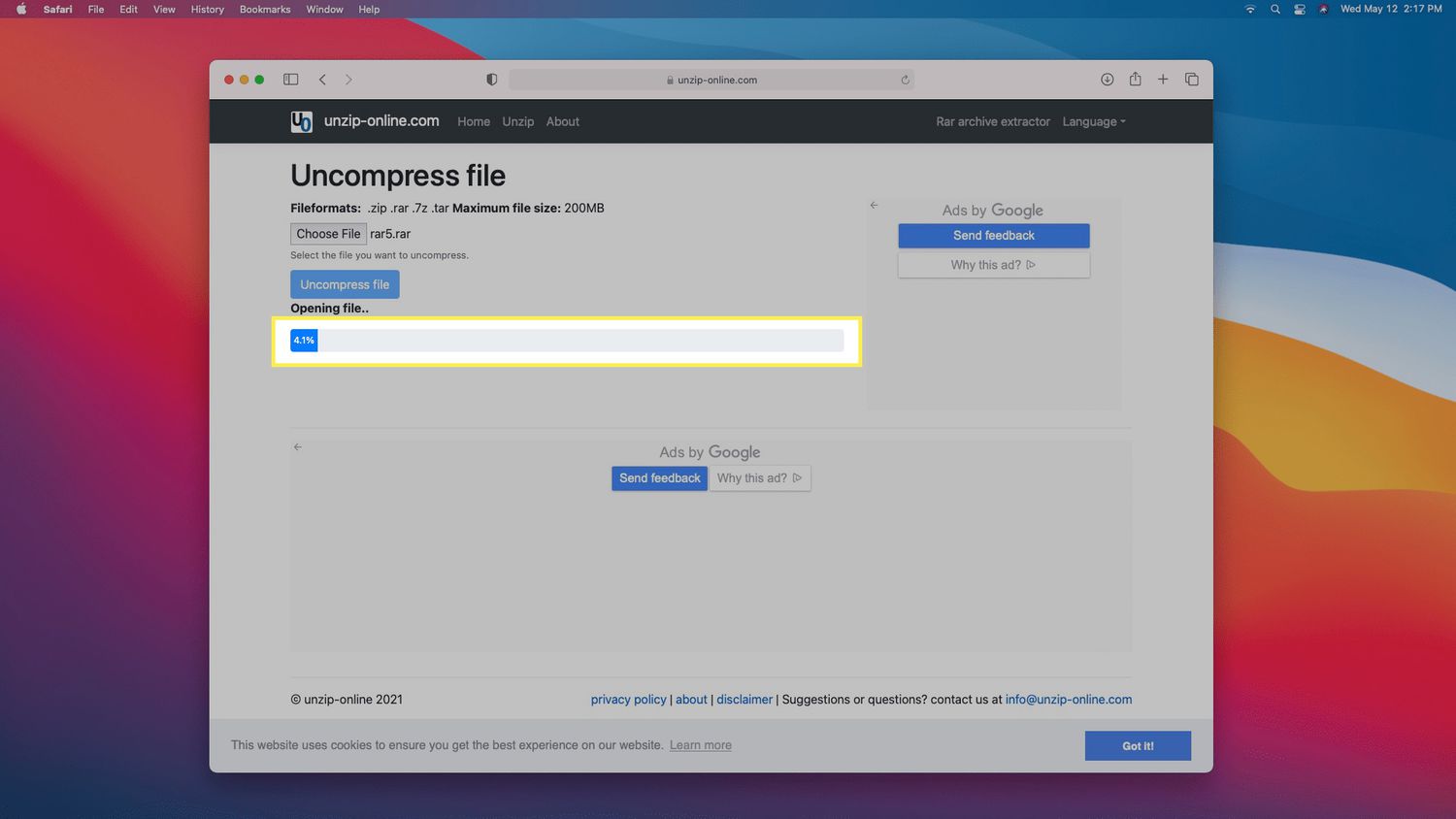Open the Safari History menu
The width and height of the screenshot is (1456, 819).
[207, 10]
